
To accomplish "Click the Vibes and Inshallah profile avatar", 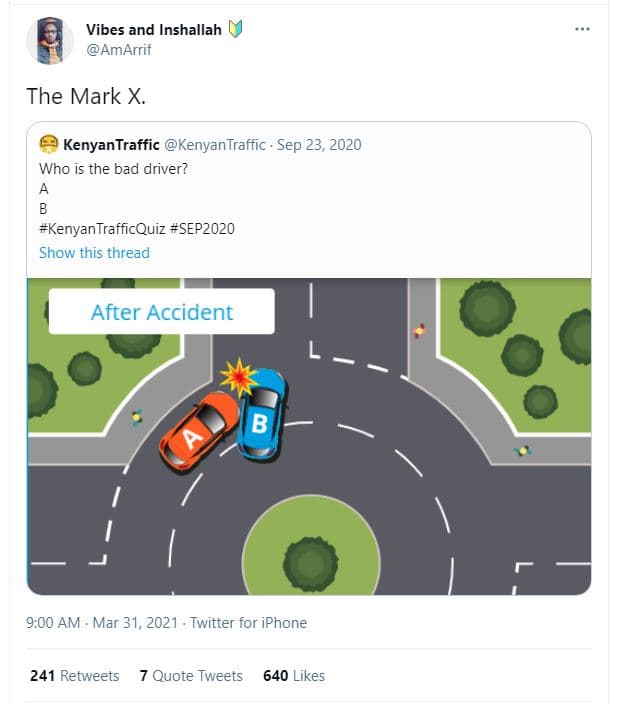I will [x=49, y=40].
